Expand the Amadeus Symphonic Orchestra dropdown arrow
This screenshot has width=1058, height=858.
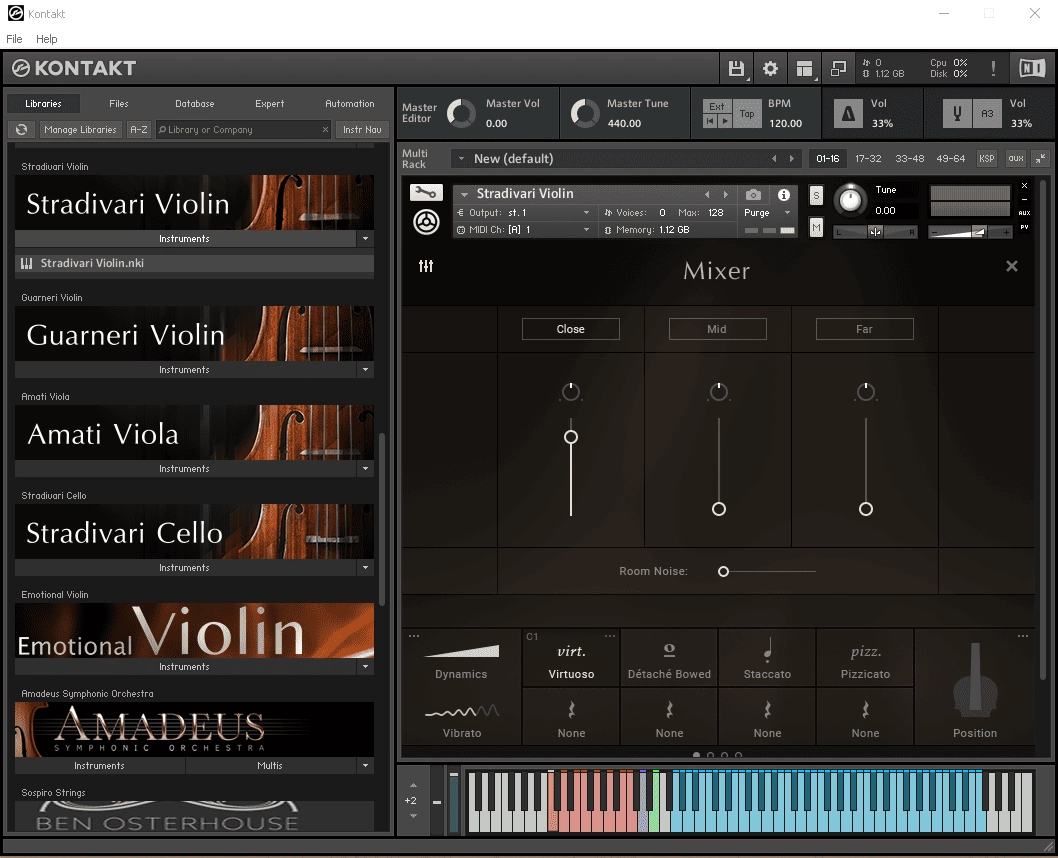[365, 766]
